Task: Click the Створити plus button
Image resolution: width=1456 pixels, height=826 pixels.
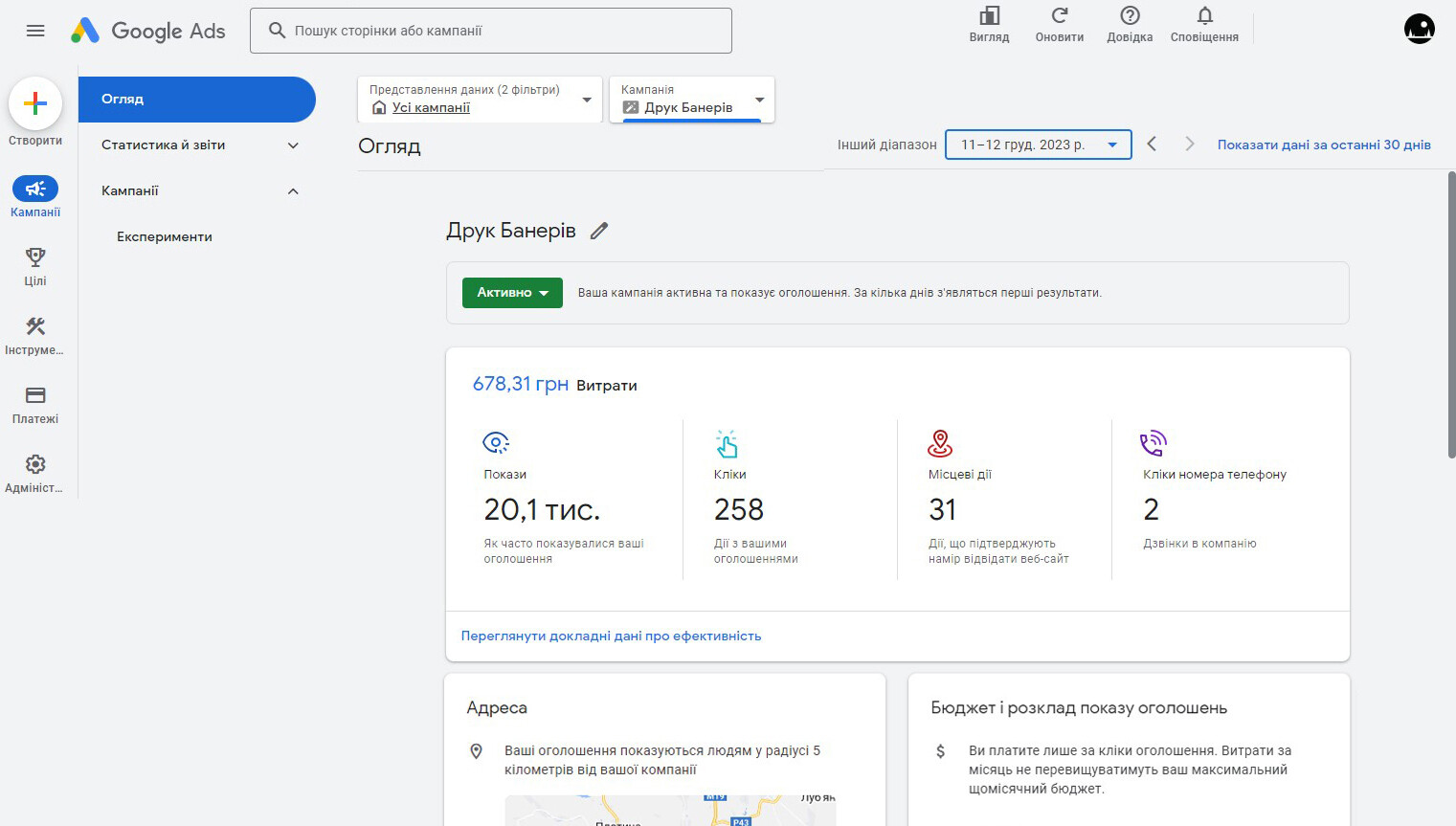Action: [x=35, y=103]
